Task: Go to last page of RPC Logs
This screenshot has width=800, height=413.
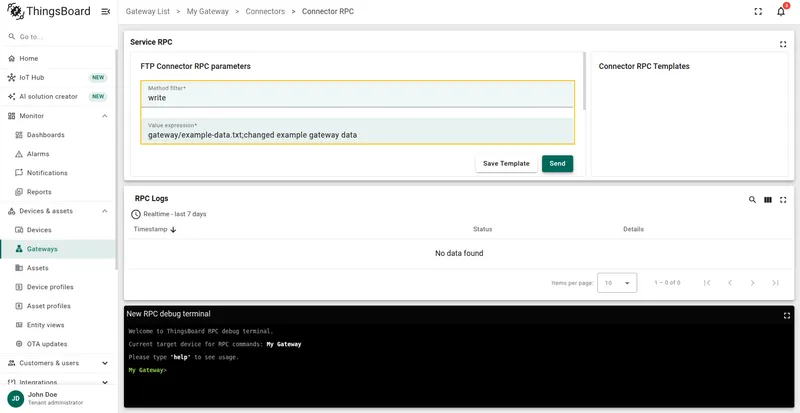Action: [775, 283]
